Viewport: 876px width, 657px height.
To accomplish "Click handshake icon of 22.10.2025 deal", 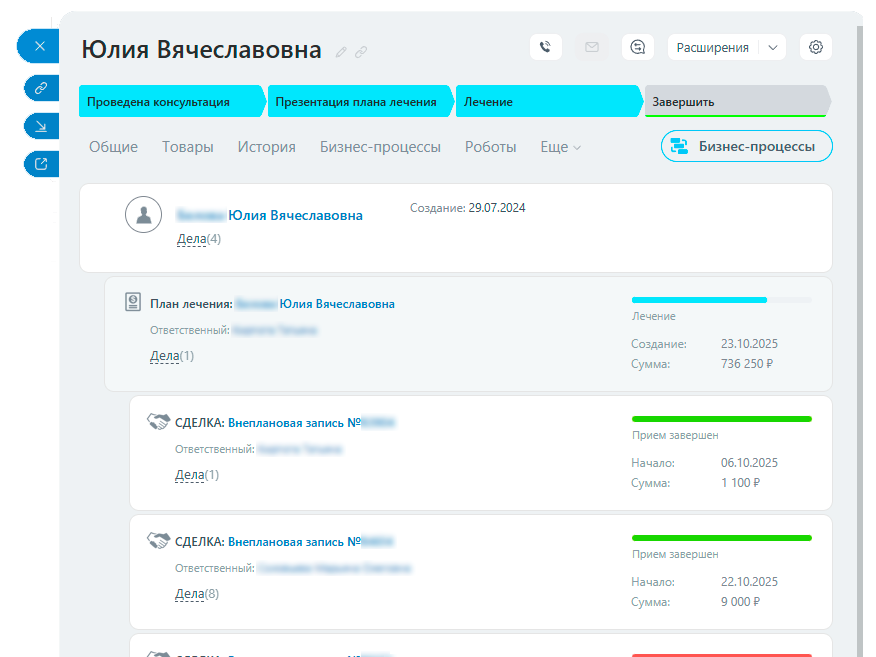I will pyautogui.click(x=158, y=540).
